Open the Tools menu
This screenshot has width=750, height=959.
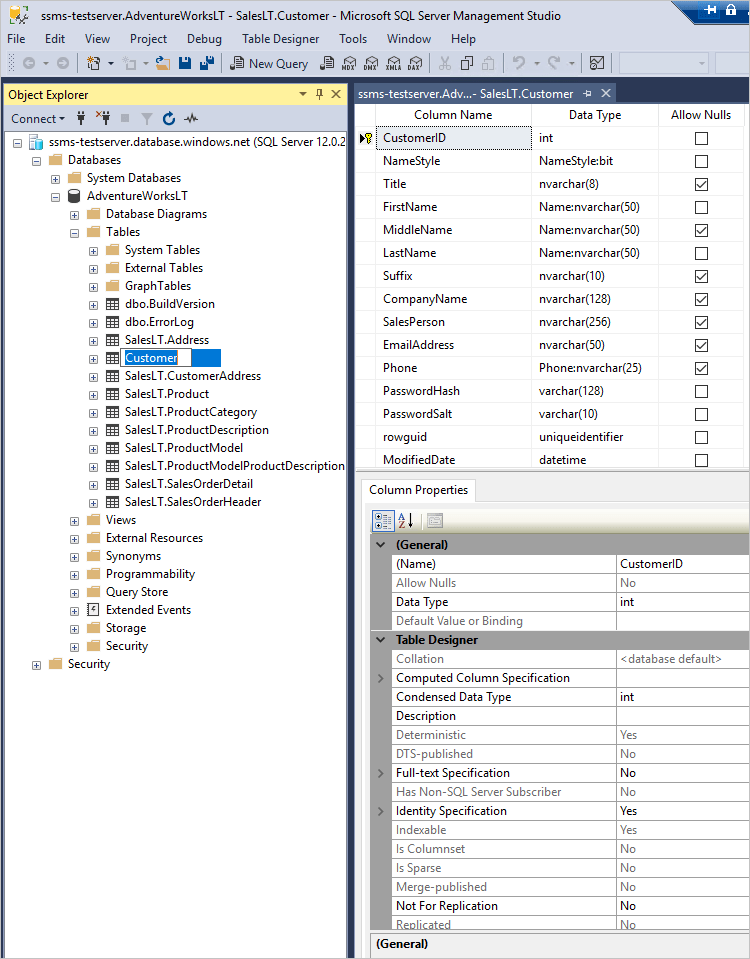(353, 39)
